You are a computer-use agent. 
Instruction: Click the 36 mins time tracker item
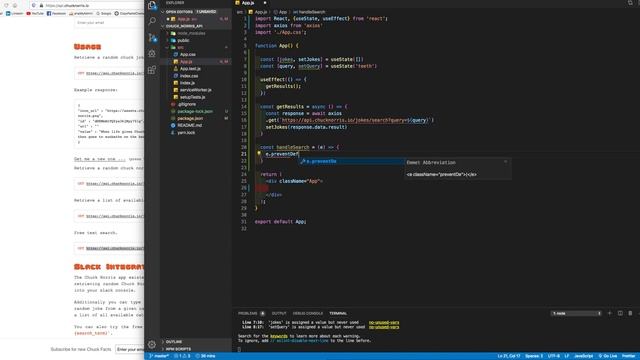205,356
